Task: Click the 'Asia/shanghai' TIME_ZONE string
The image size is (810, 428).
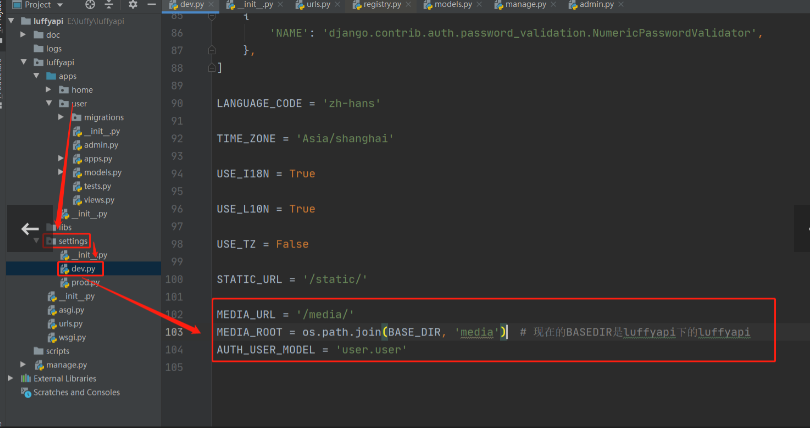Action: (x=345, y=138)
